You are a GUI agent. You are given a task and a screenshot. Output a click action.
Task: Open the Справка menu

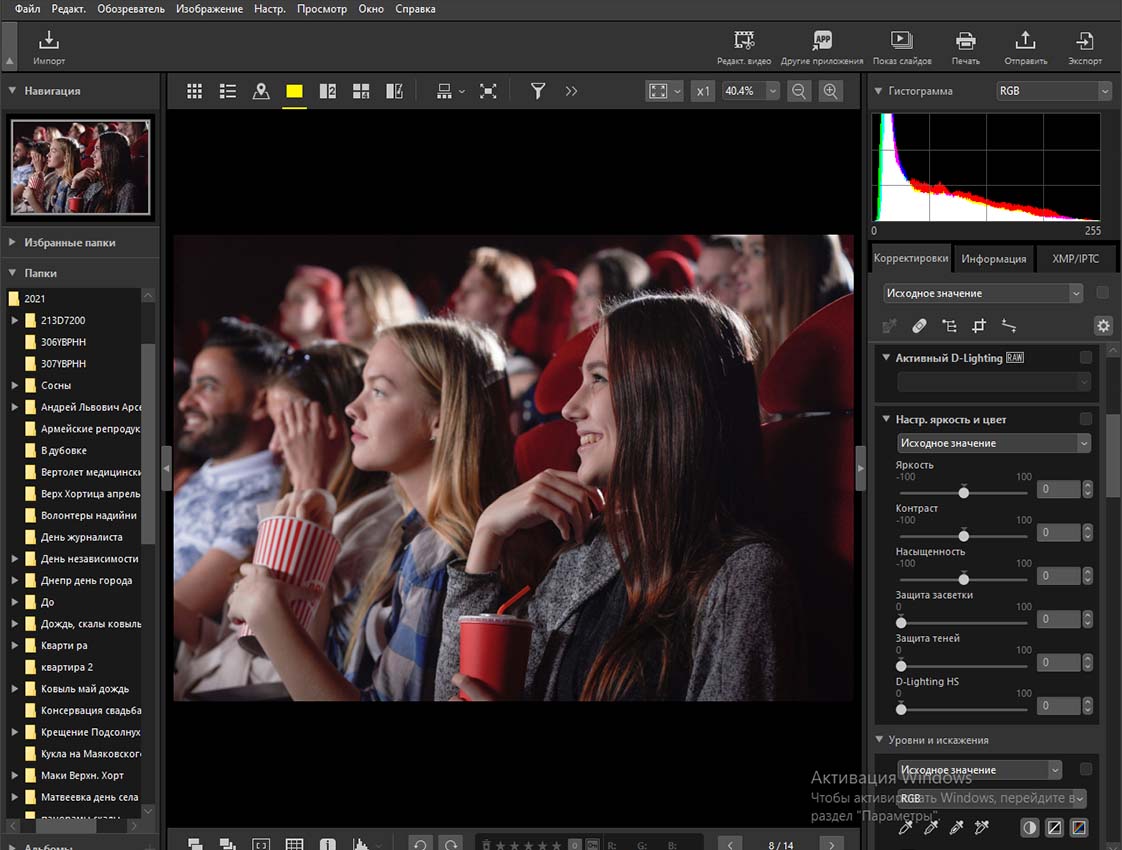coord(415,9)
